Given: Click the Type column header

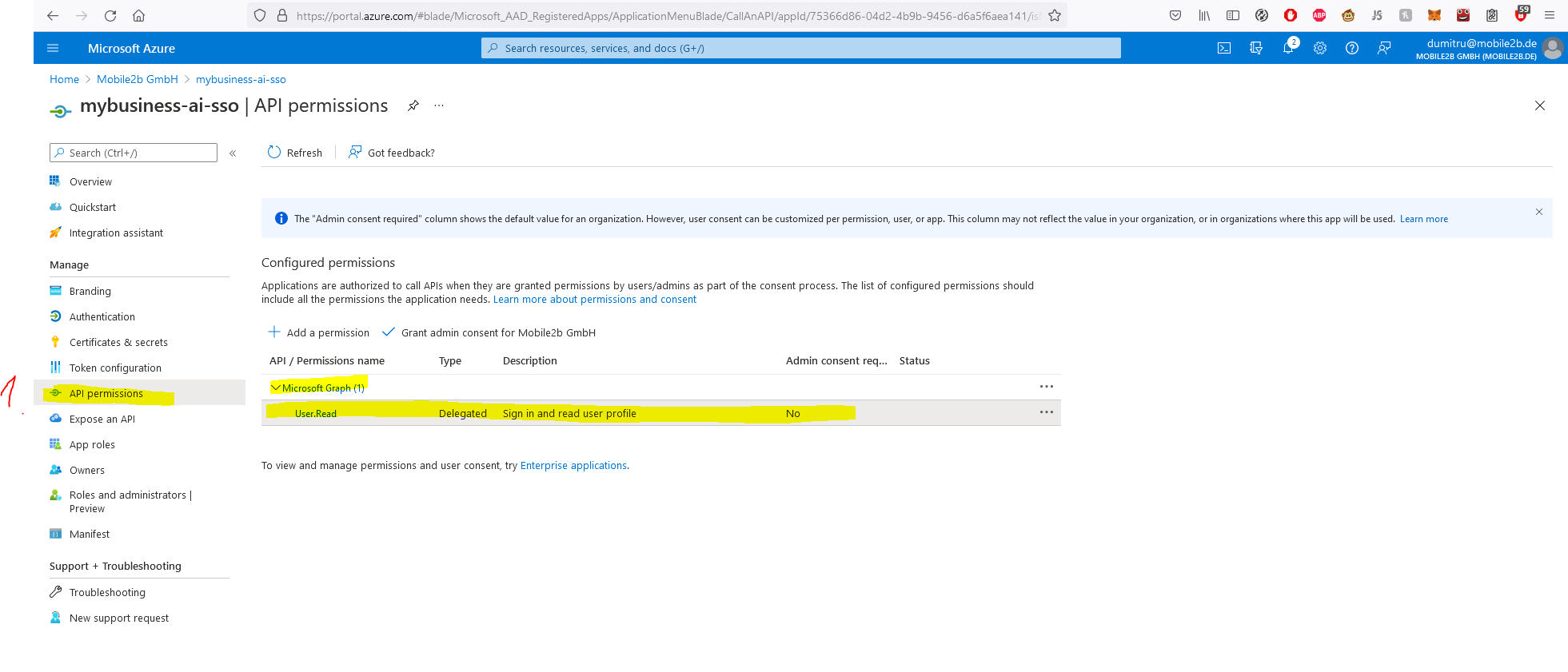Looking at the screenshot, I should [450, 360].
